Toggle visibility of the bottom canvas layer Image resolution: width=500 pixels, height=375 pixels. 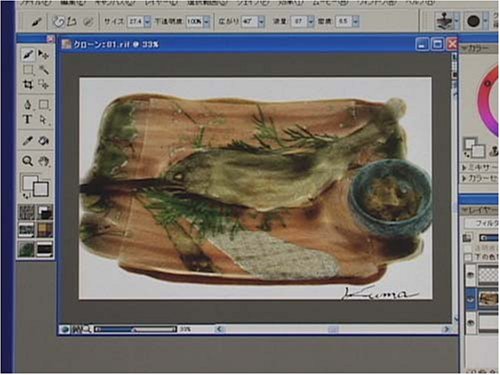coord(470,322)
